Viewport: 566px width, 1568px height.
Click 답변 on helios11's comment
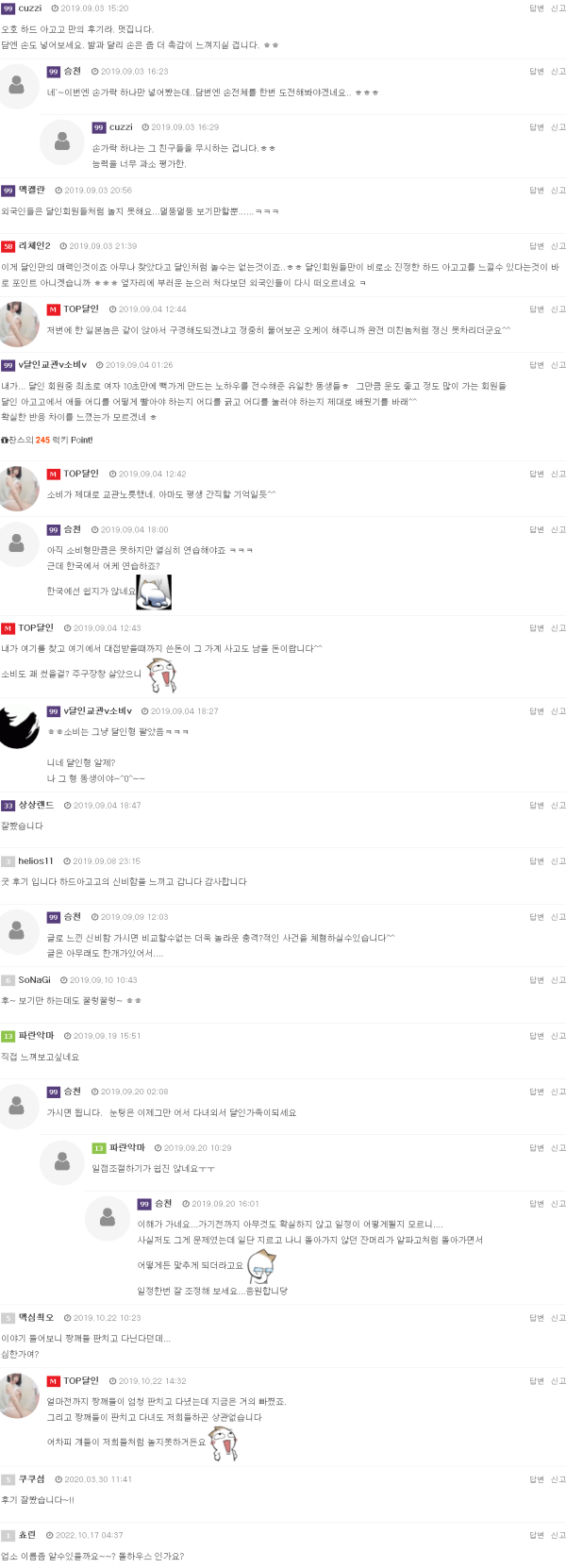536,861
